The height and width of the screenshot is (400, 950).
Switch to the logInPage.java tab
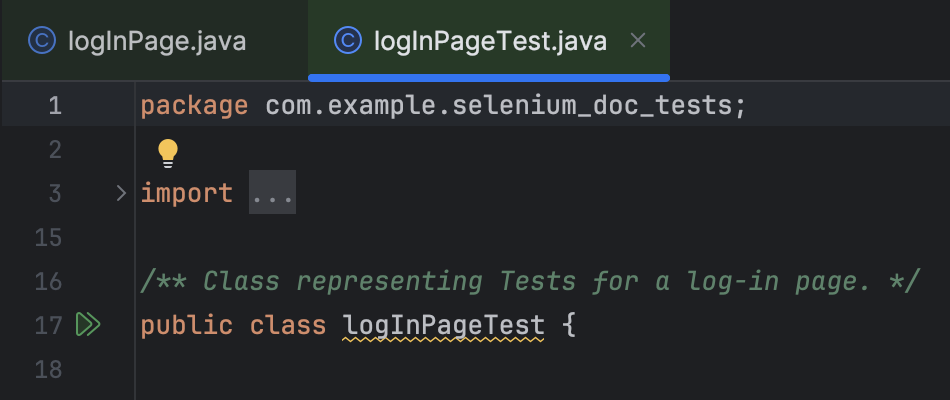pos(156,41)
